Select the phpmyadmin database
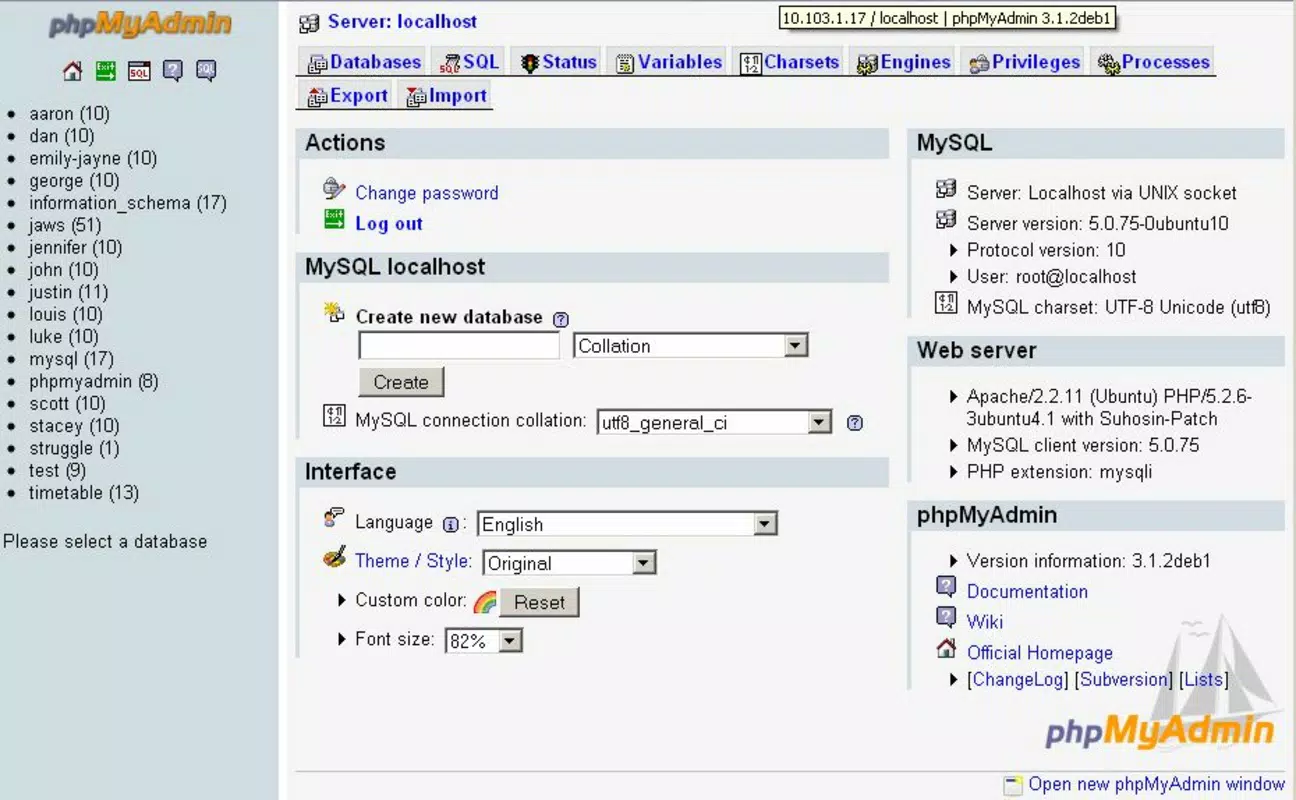 coord(94,381)
